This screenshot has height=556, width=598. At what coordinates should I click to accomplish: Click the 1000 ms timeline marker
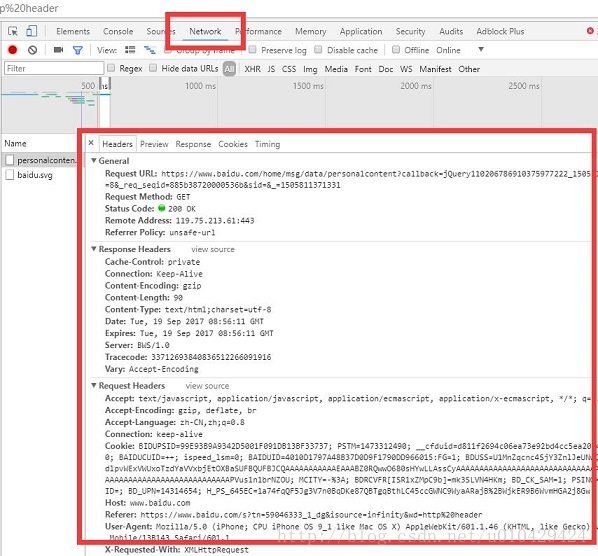coord(200,85)
